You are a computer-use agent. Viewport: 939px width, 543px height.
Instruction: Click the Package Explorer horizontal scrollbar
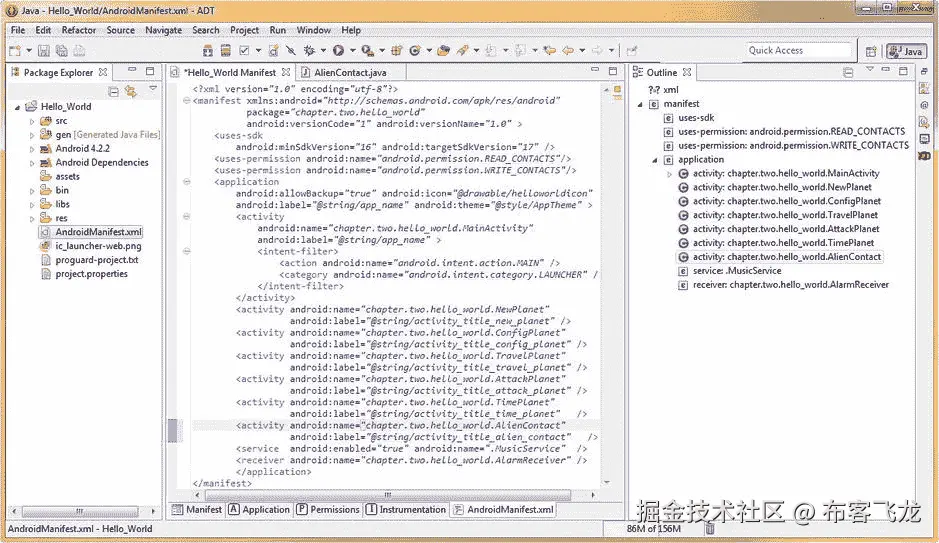[80, 511]
